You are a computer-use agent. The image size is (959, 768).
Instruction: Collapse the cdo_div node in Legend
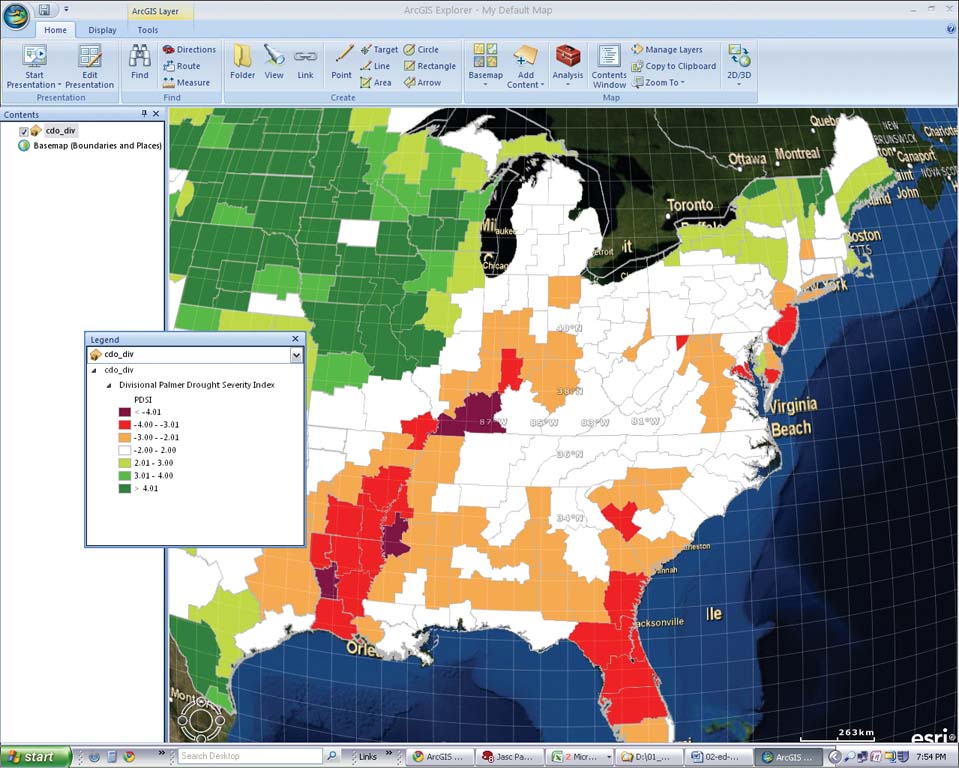94,371
